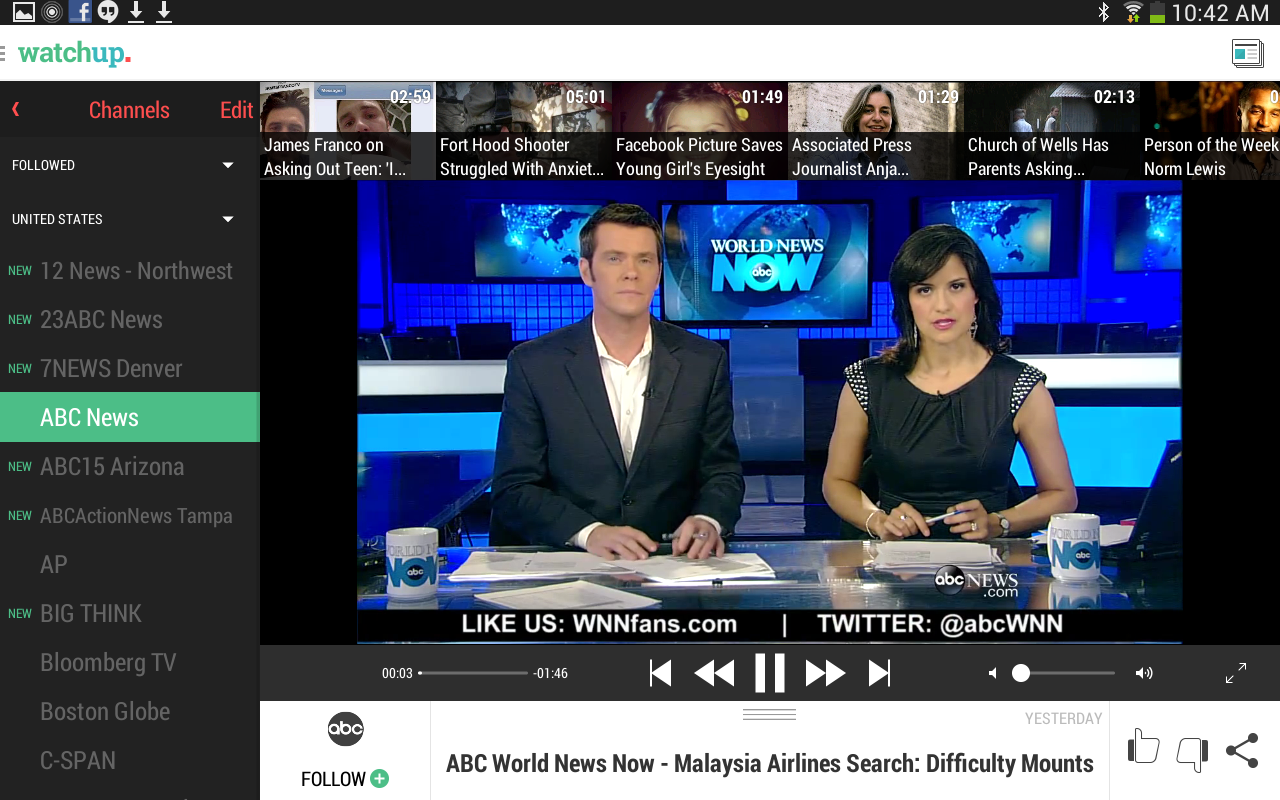Fast forward the video
This screenshot has height=800, width=1280.
[826, 673]
